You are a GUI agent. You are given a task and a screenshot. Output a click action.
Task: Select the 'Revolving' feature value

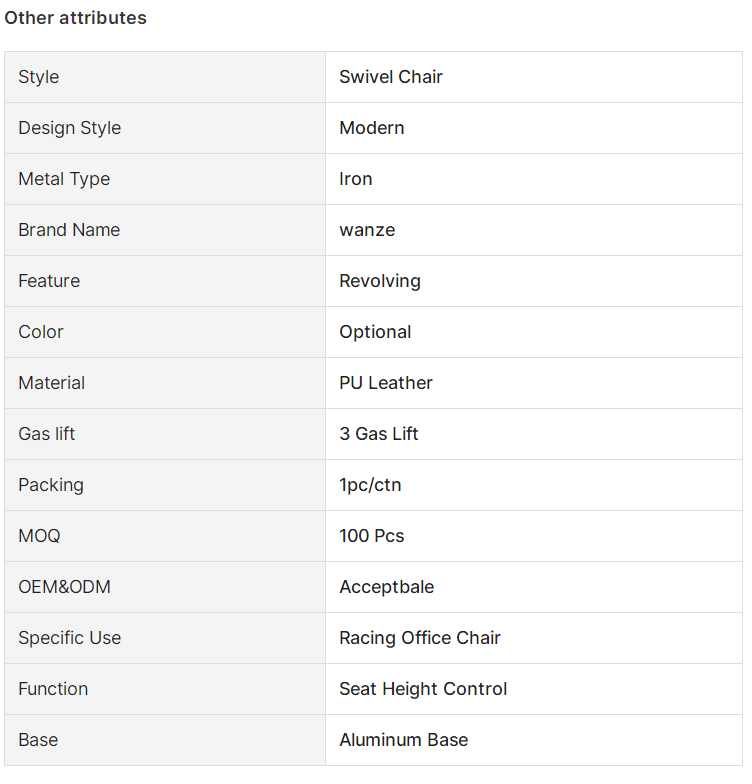pyautogui.click(x=380, y=281)
